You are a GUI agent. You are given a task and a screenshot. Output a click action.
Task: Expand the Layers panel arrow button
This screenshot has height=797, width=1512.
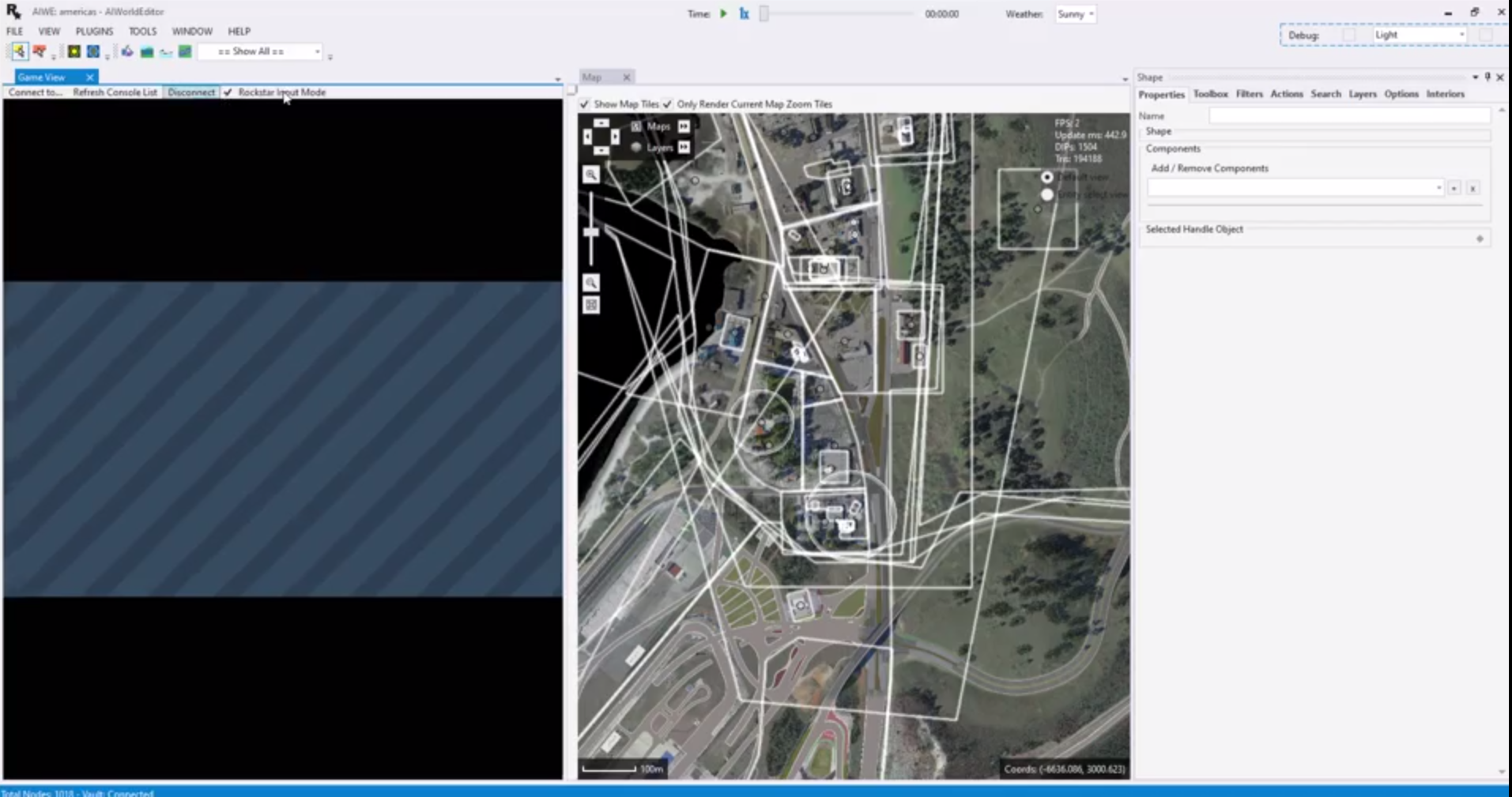pyautogui.click(x=684, y=147)
